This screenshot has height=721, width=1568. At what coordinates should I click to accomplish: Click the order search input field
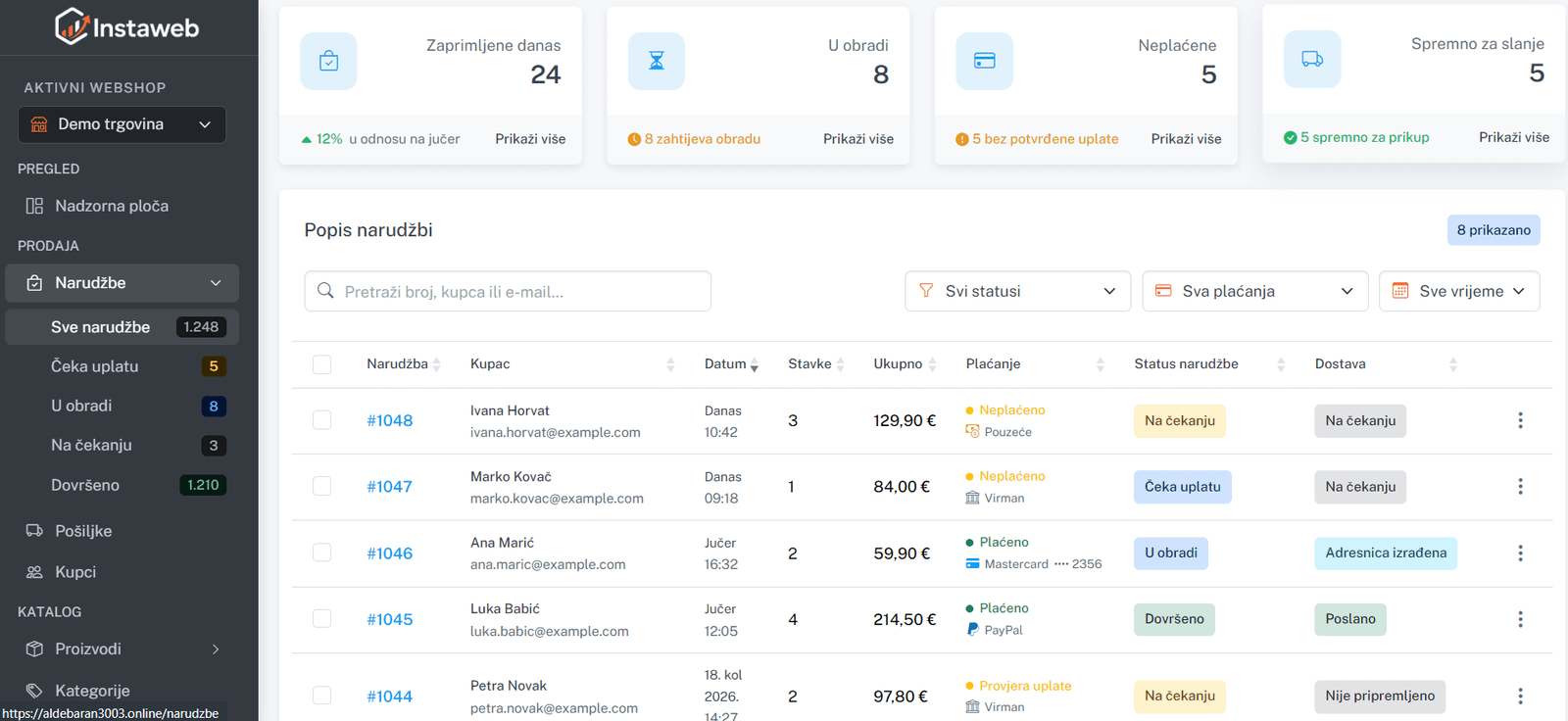click(508, 291)
